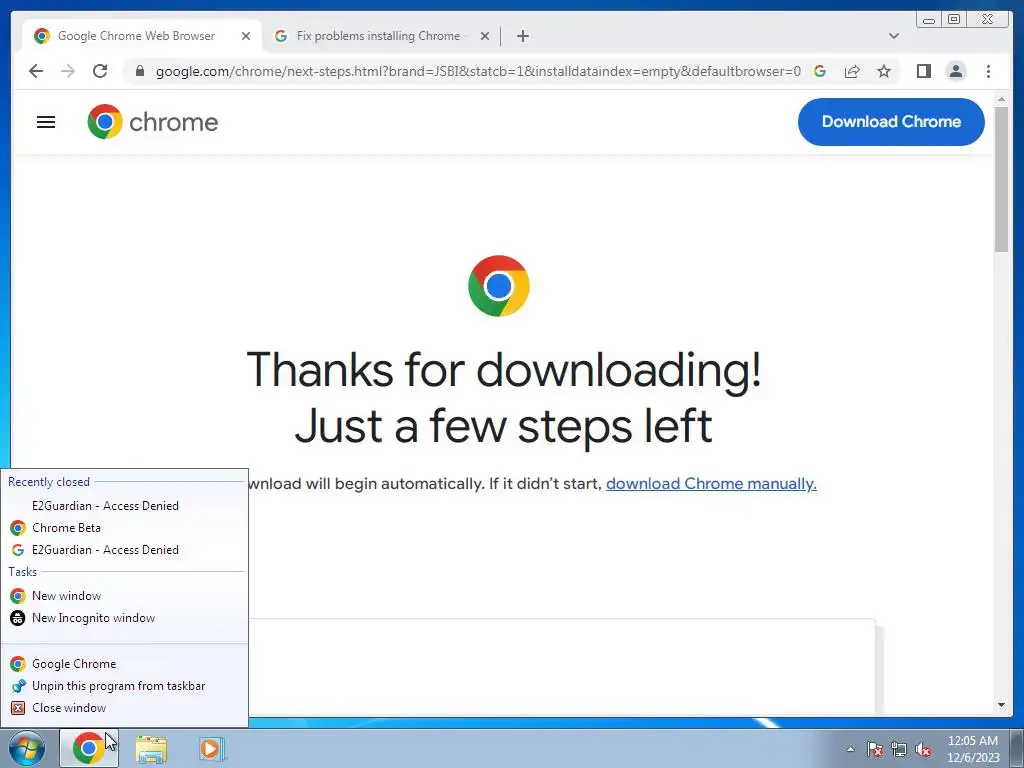The image size is (1024, 768).
Task: Open the browser side panel
Action: pyautogui.click(x=923, y=71)
